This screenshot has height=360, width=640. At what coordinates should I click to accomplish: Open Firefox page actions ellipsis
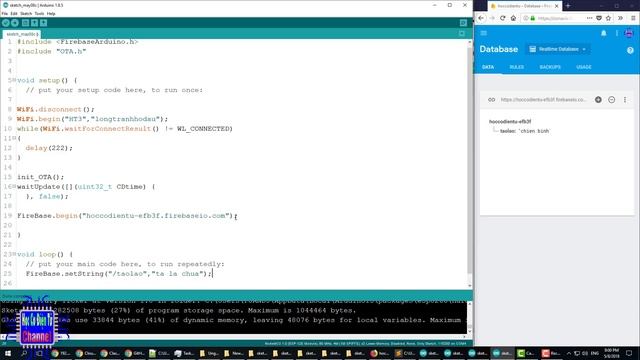pos(589,18)
